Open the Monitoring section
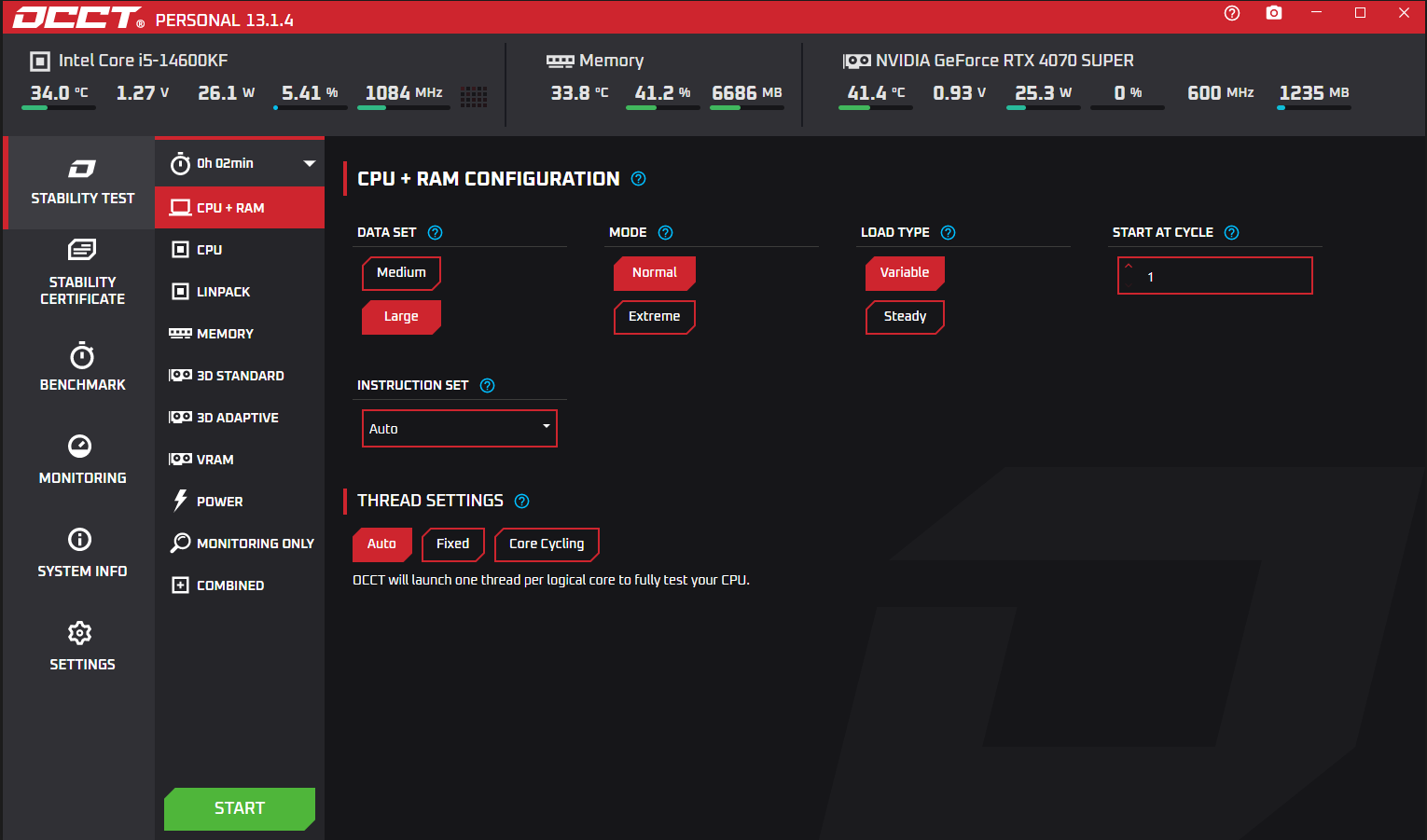 [82, 460]
